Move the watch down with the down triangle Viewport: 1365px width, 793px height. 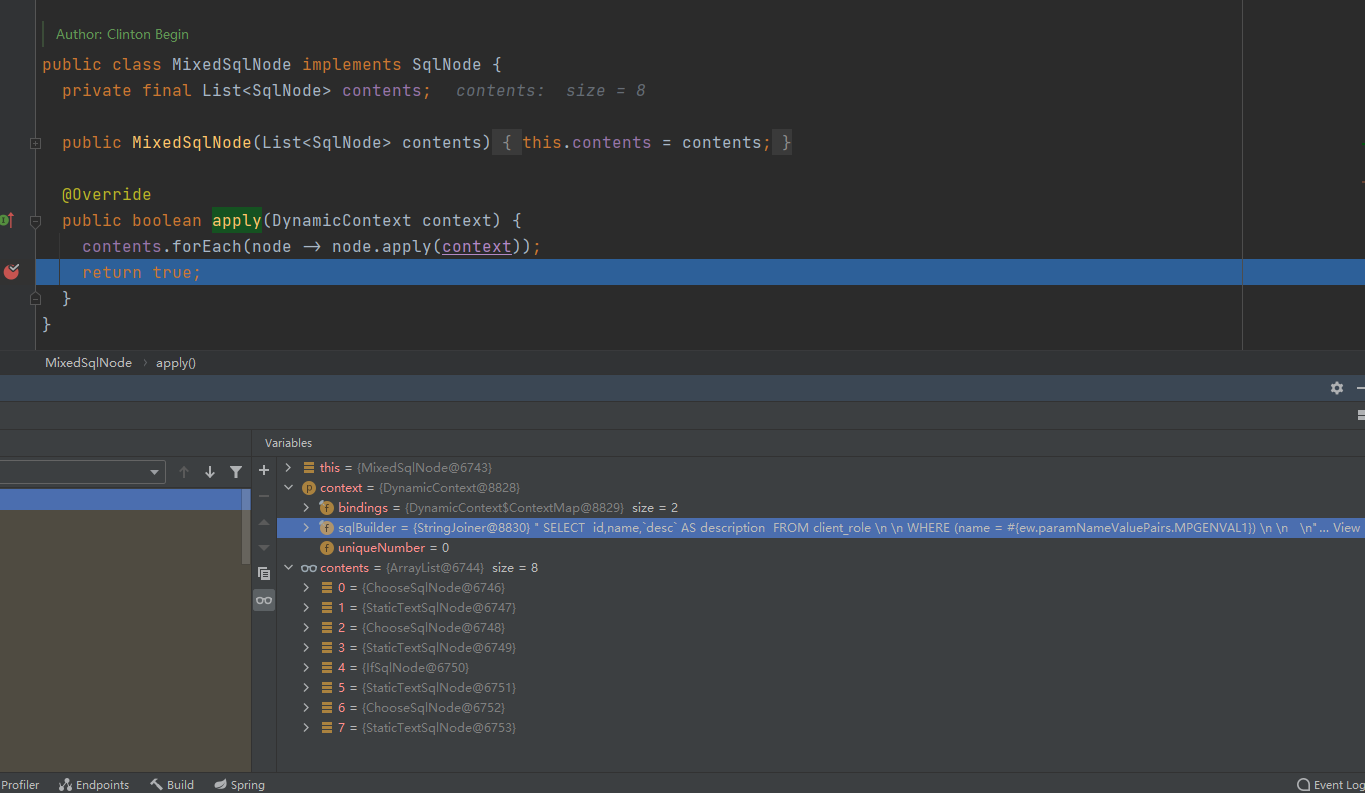264,548
